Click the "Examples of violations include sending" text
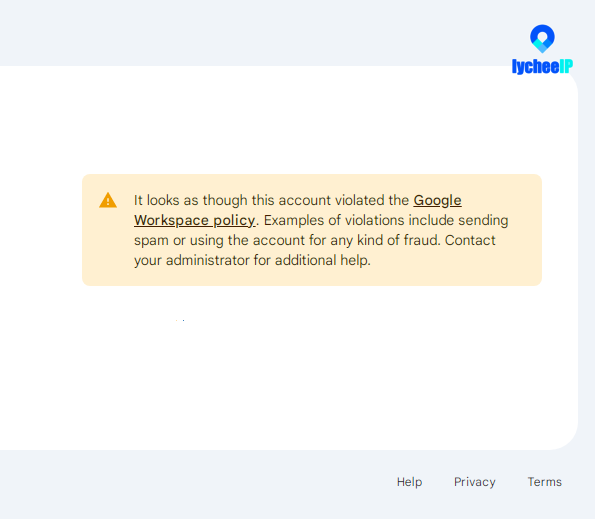 386,220
